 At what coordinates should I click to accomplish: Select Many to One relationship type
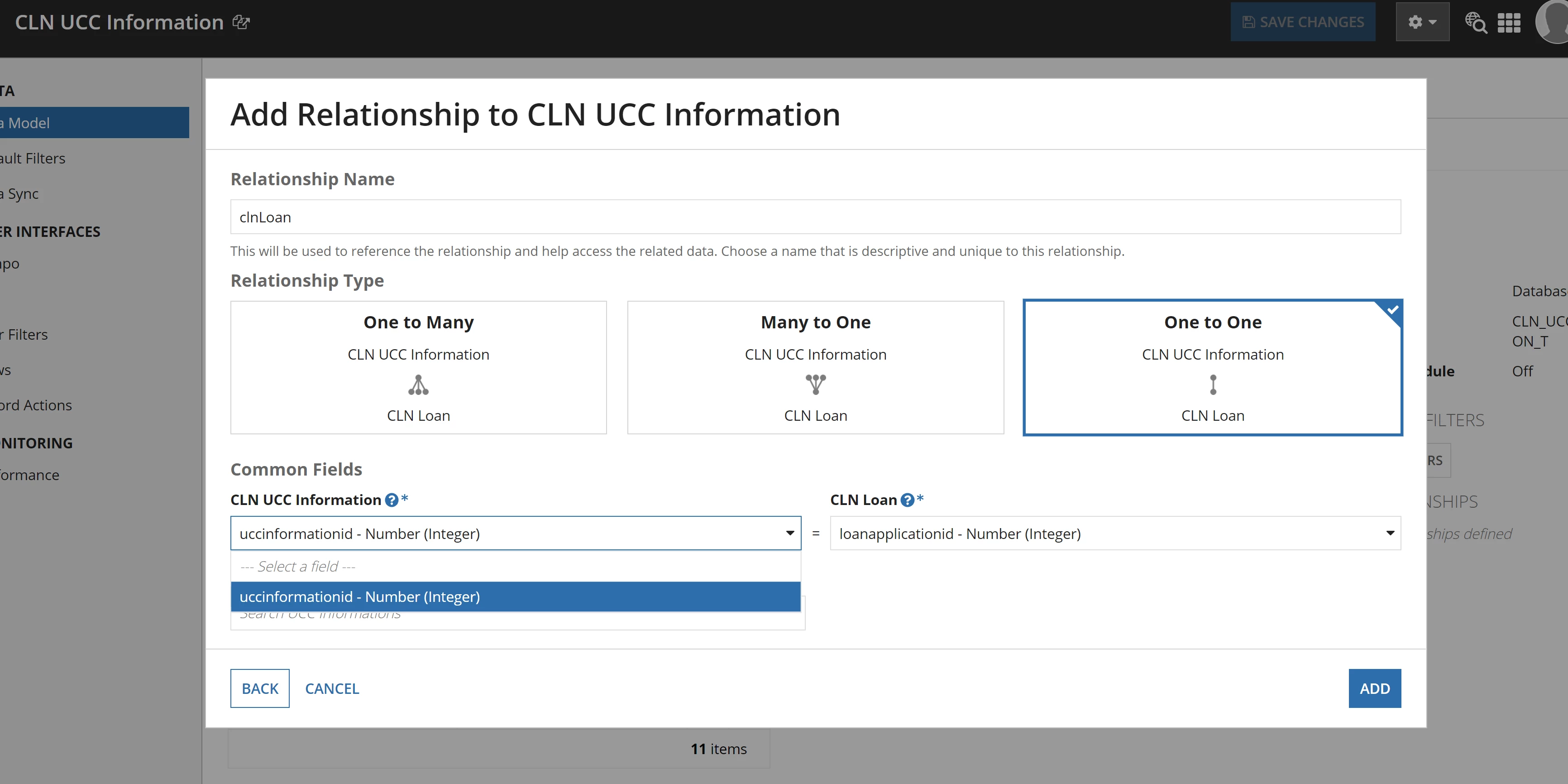click(x=816, y=367)
